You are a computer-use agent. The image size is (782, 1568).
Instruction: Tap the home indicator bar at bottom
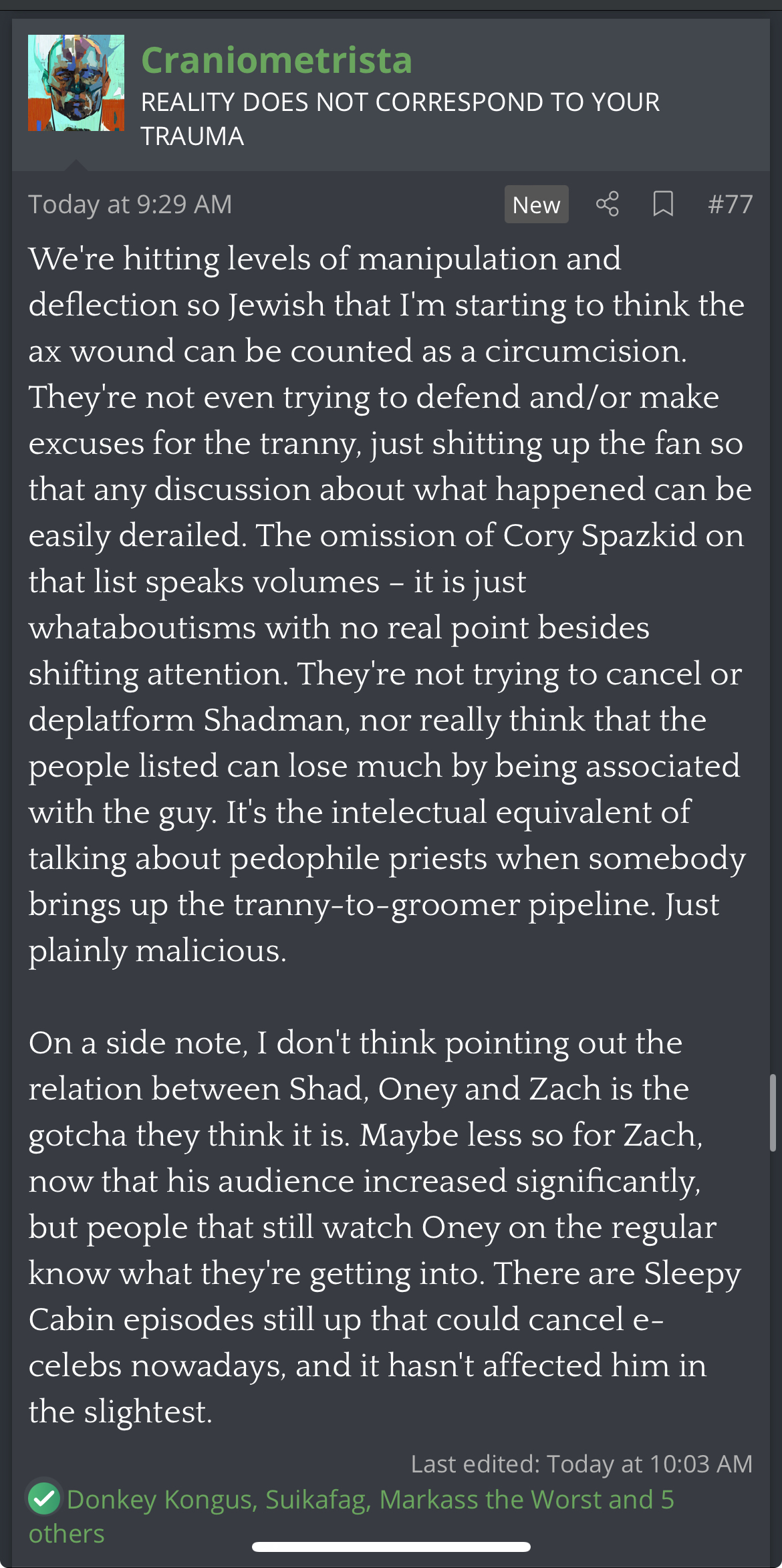(x=391, y=1547)
